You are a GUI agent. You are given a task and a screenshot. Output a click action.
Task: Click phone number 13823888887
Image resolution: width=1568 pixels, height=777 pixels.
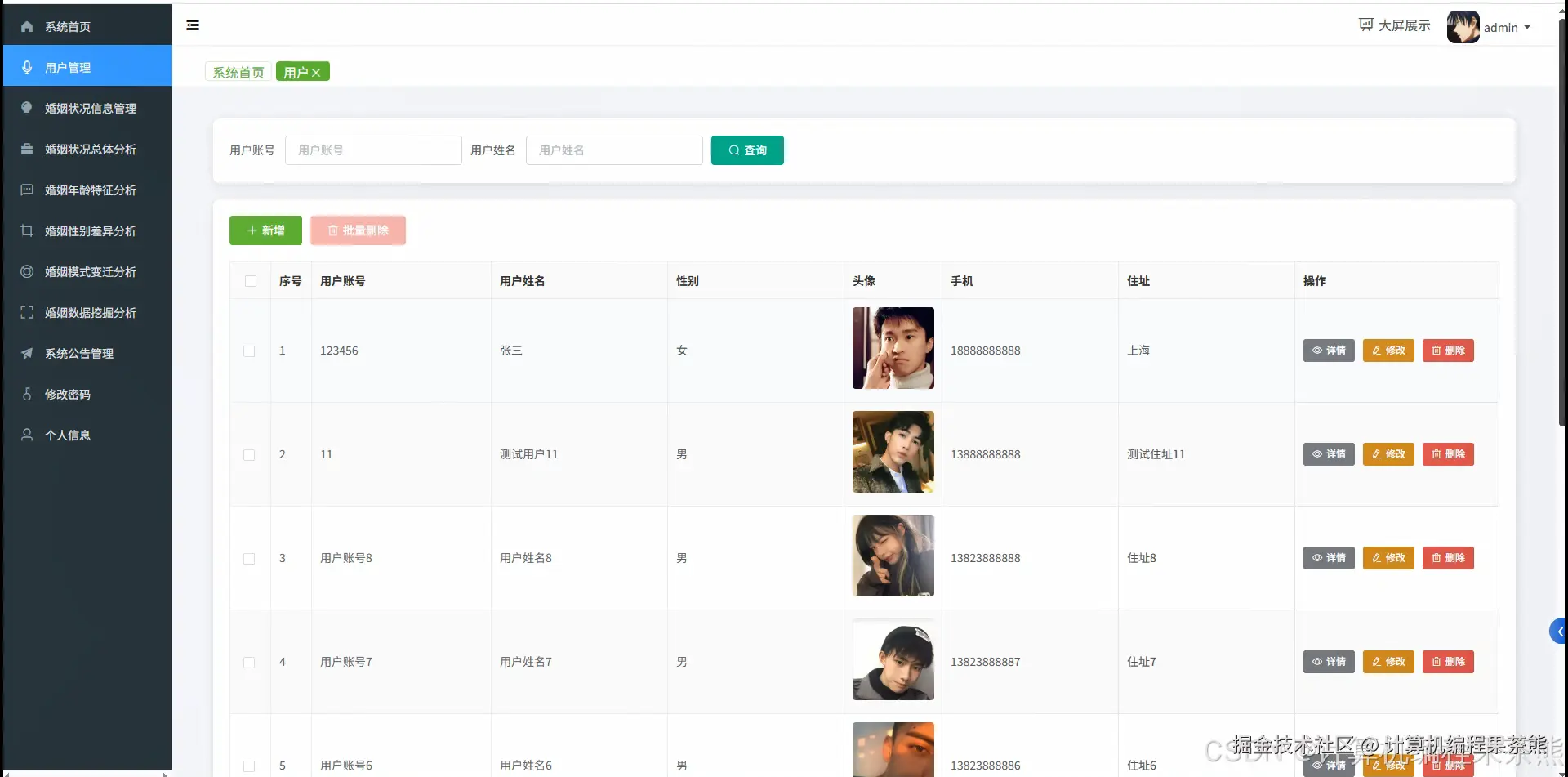tap(985, 663)
